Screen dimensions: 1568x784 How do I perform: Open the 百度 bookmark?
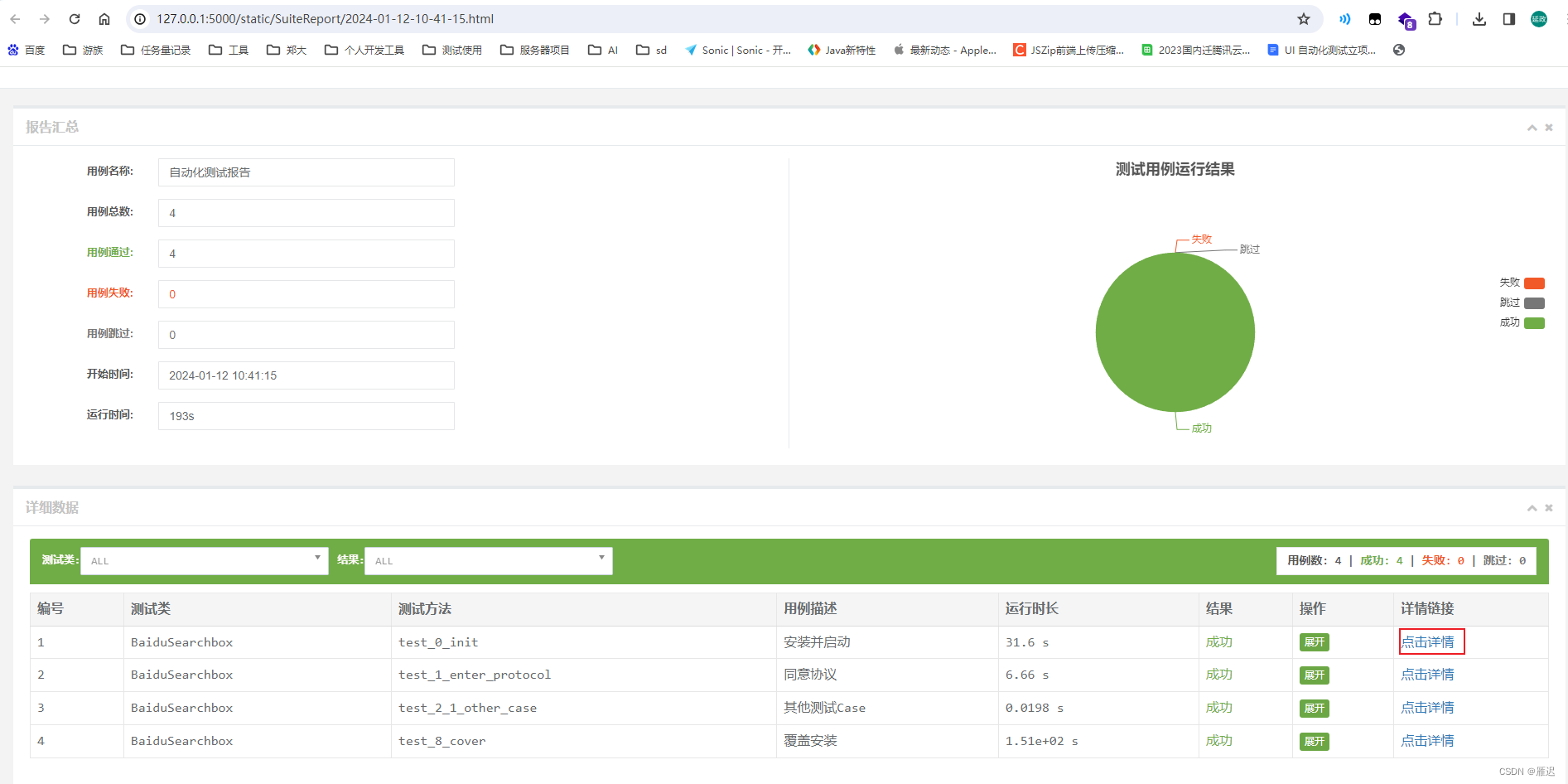[x=27, y=51]
